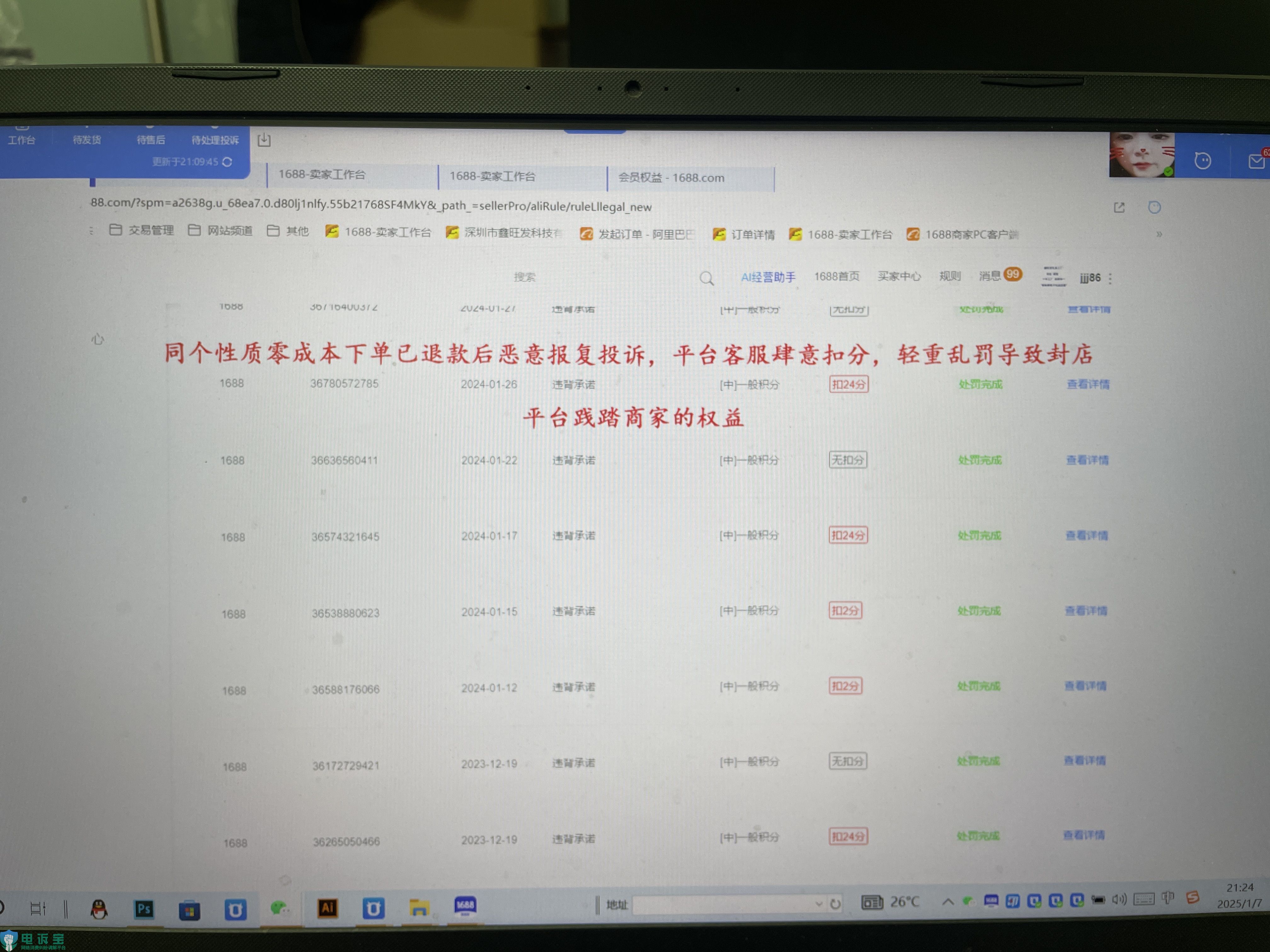Viewport: 1270px width, 952px height.
Task: Open the more options dots beside jjj86
Action: coord(1110,278)
